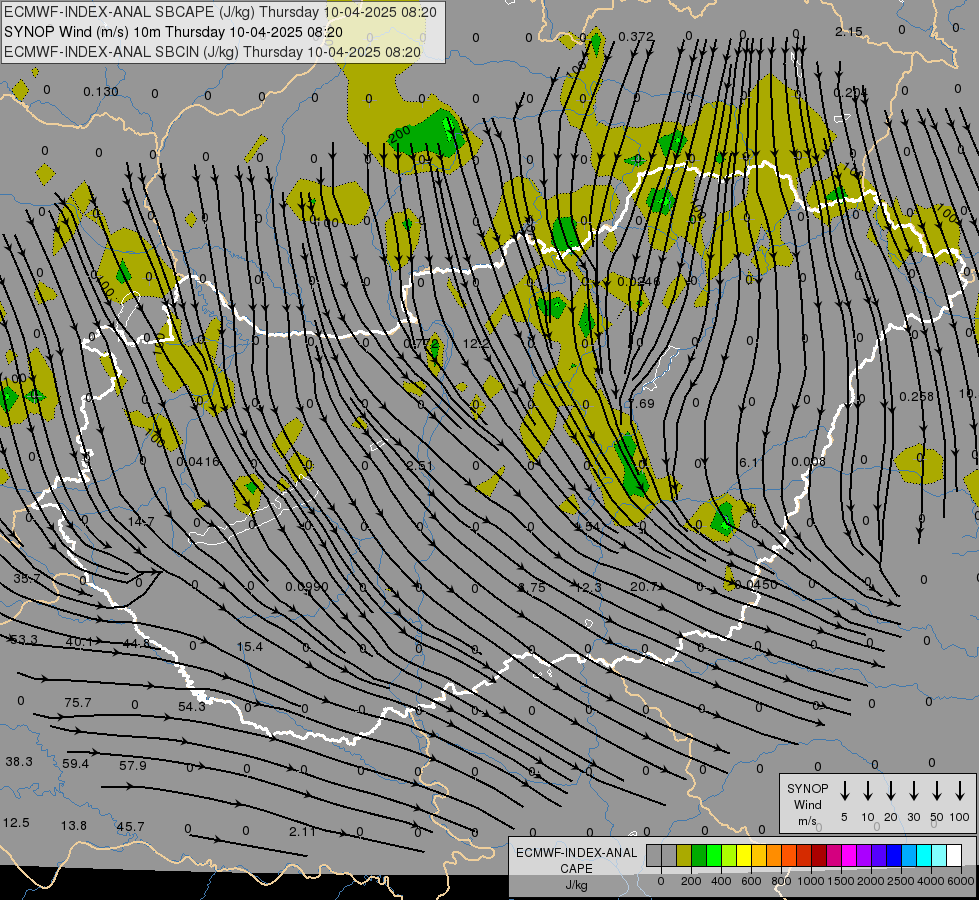Click the map value 14.7
This screenshot has height=900, width=979.
(x=141, y=521)
